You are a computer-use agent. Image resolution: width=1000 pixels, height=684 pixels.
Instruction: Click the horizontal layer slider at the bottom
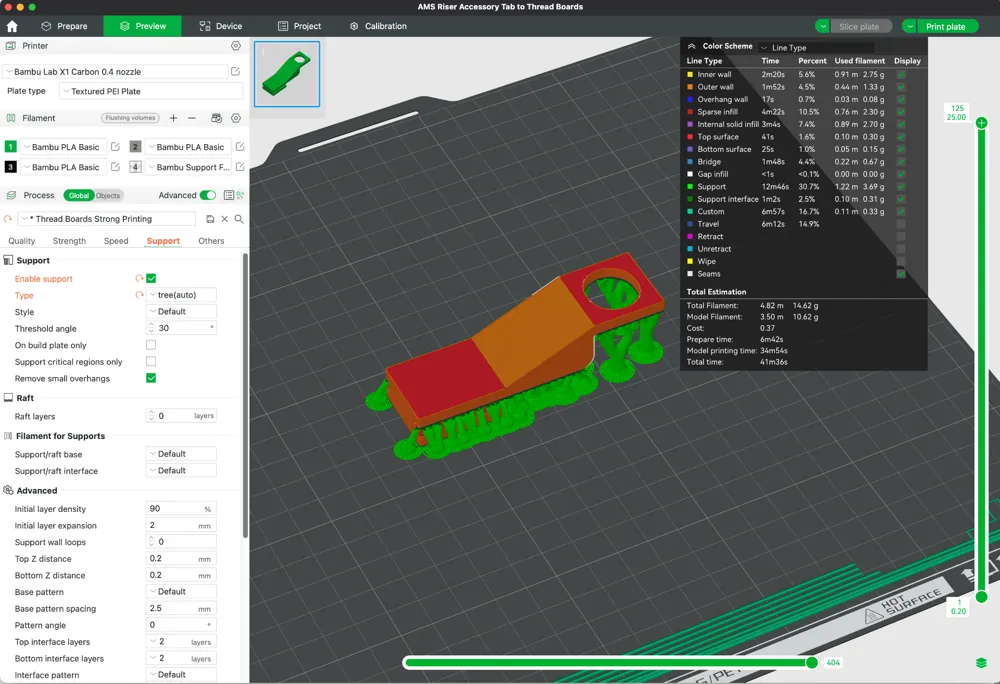(x=610, y=662)
